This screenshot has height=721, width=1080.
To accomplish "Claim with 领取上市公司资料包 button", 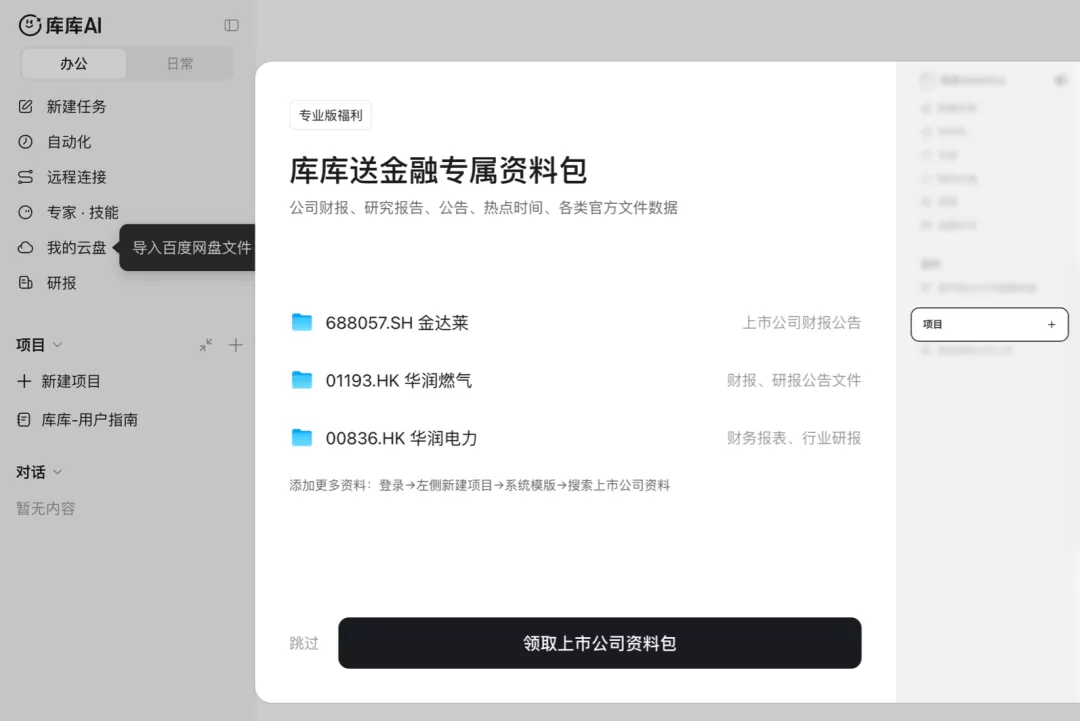I will (x=600, y=643).
